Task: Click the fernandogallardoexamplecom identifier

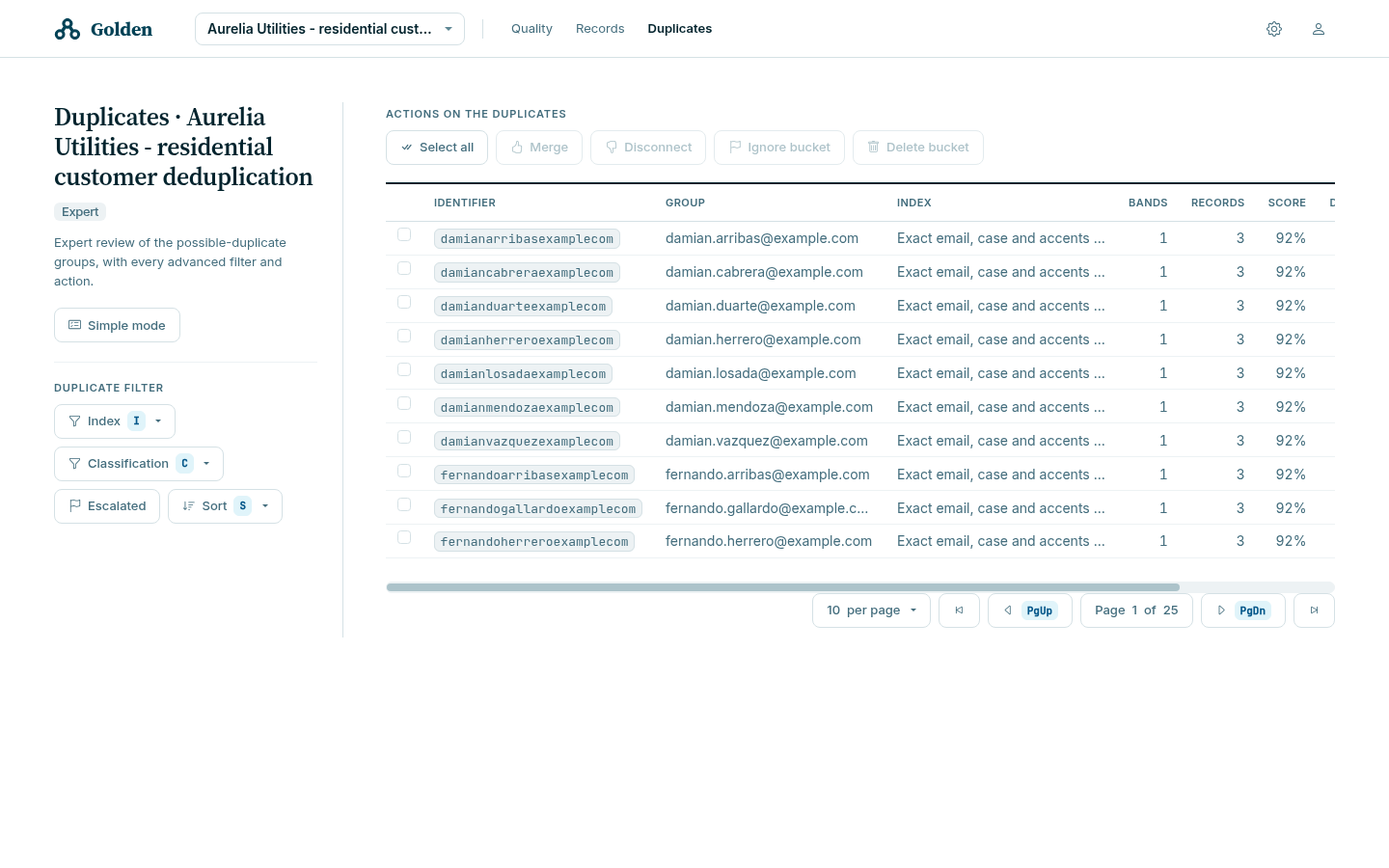Action: [x=538, y=508]
